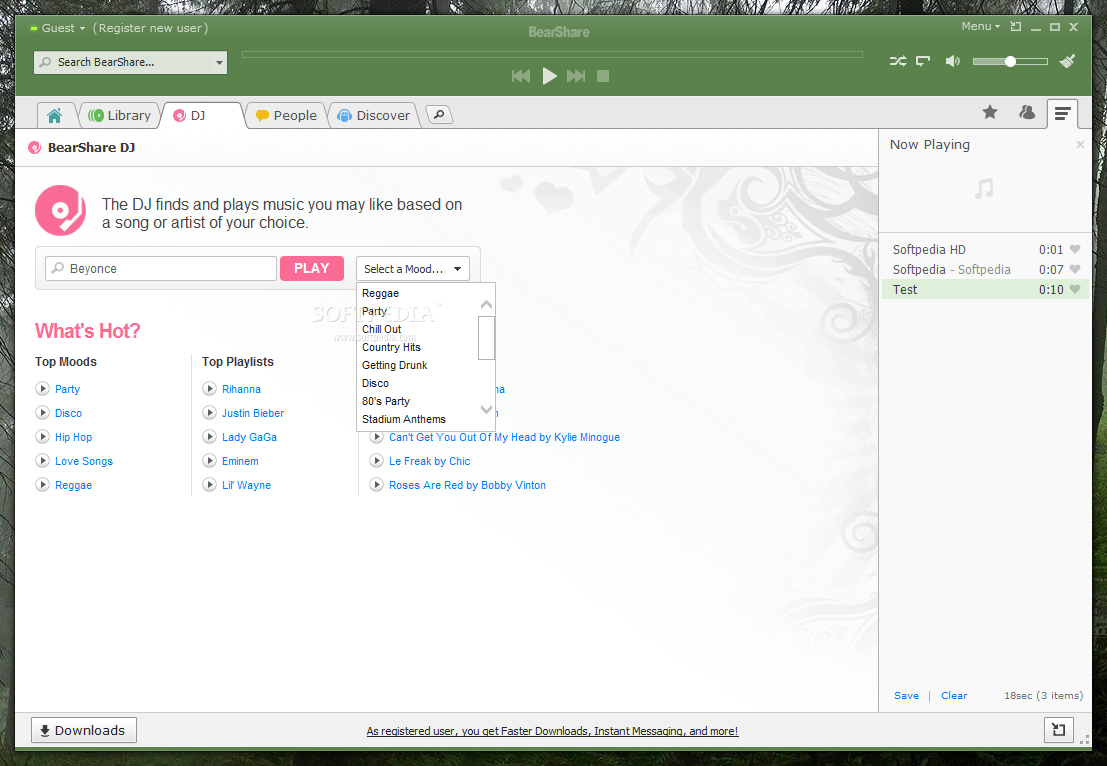Click the mood list down arrow
Screen dimensions: 1107x766
(x=486, y=409)
